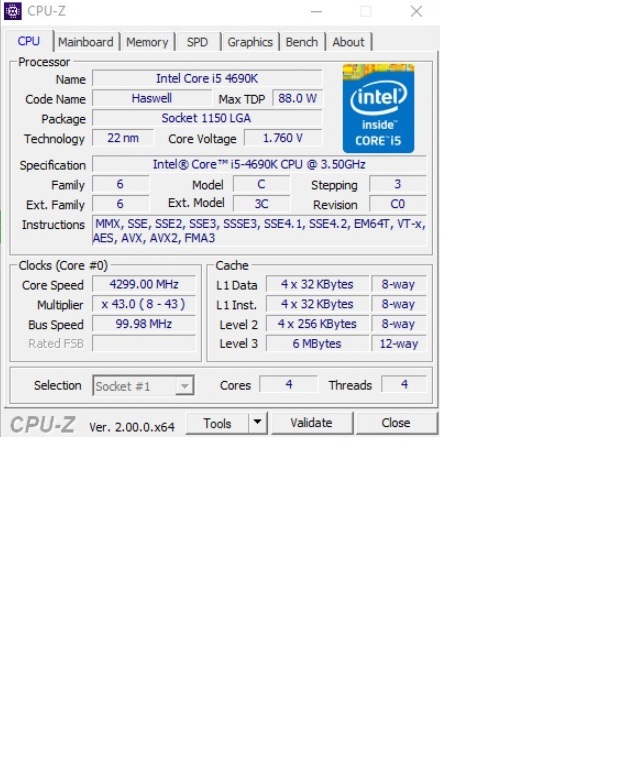Click the CPU-Z app icon in title bar
This screenshot has height=784, width=621.
pos(12,11)
